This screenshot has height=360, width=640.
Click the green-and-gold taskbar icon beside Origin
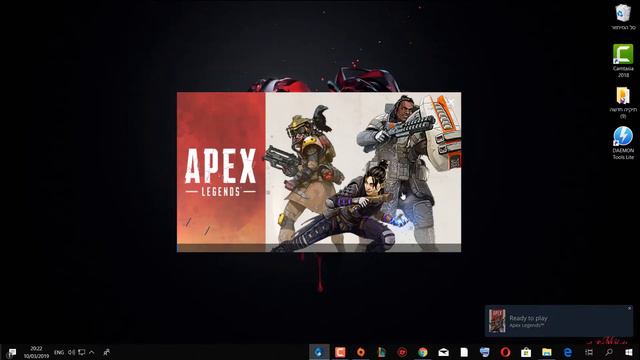coord(381,352)
